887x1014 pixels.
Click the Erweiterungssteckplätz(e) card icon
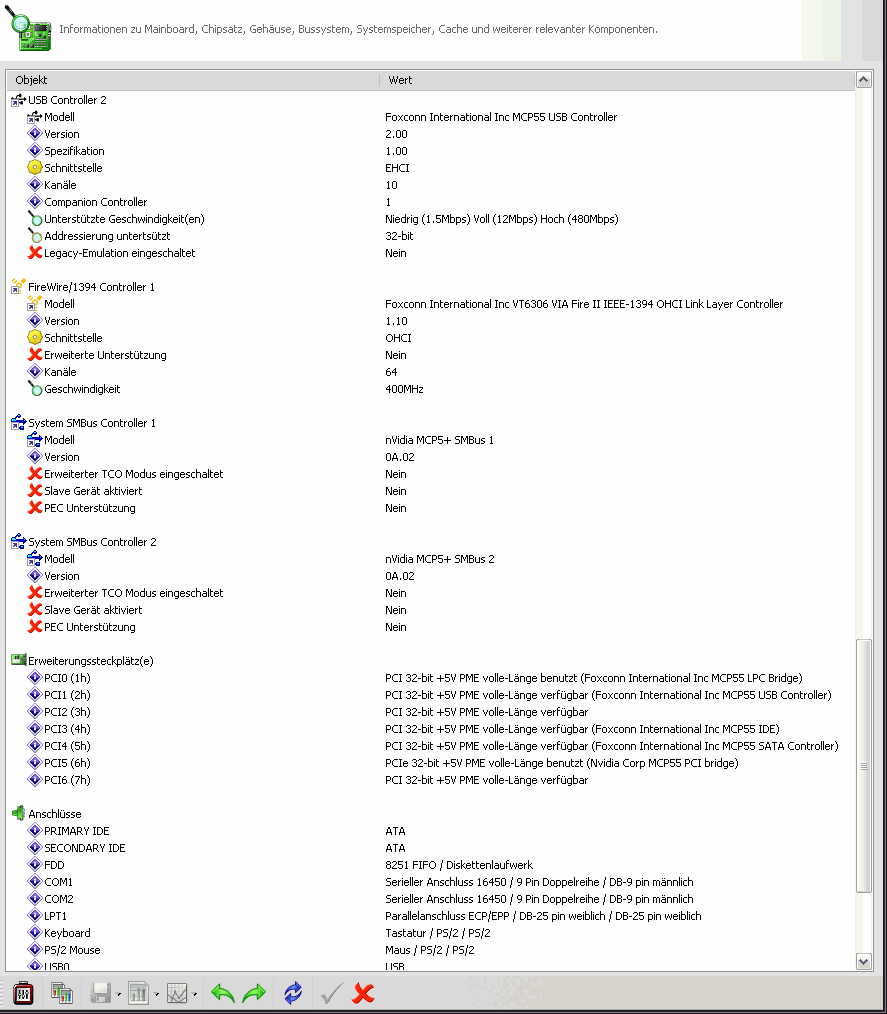pos(18,660)
